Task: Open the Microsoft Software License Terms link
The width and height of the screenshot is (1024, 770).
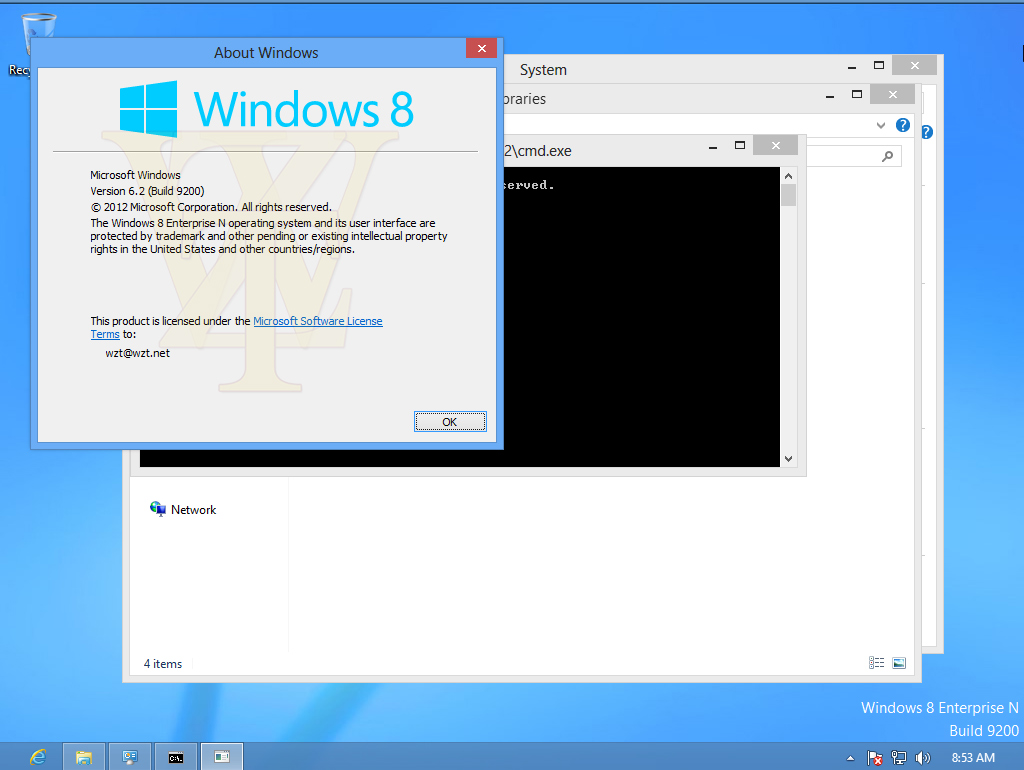Action: pos(318,321)
